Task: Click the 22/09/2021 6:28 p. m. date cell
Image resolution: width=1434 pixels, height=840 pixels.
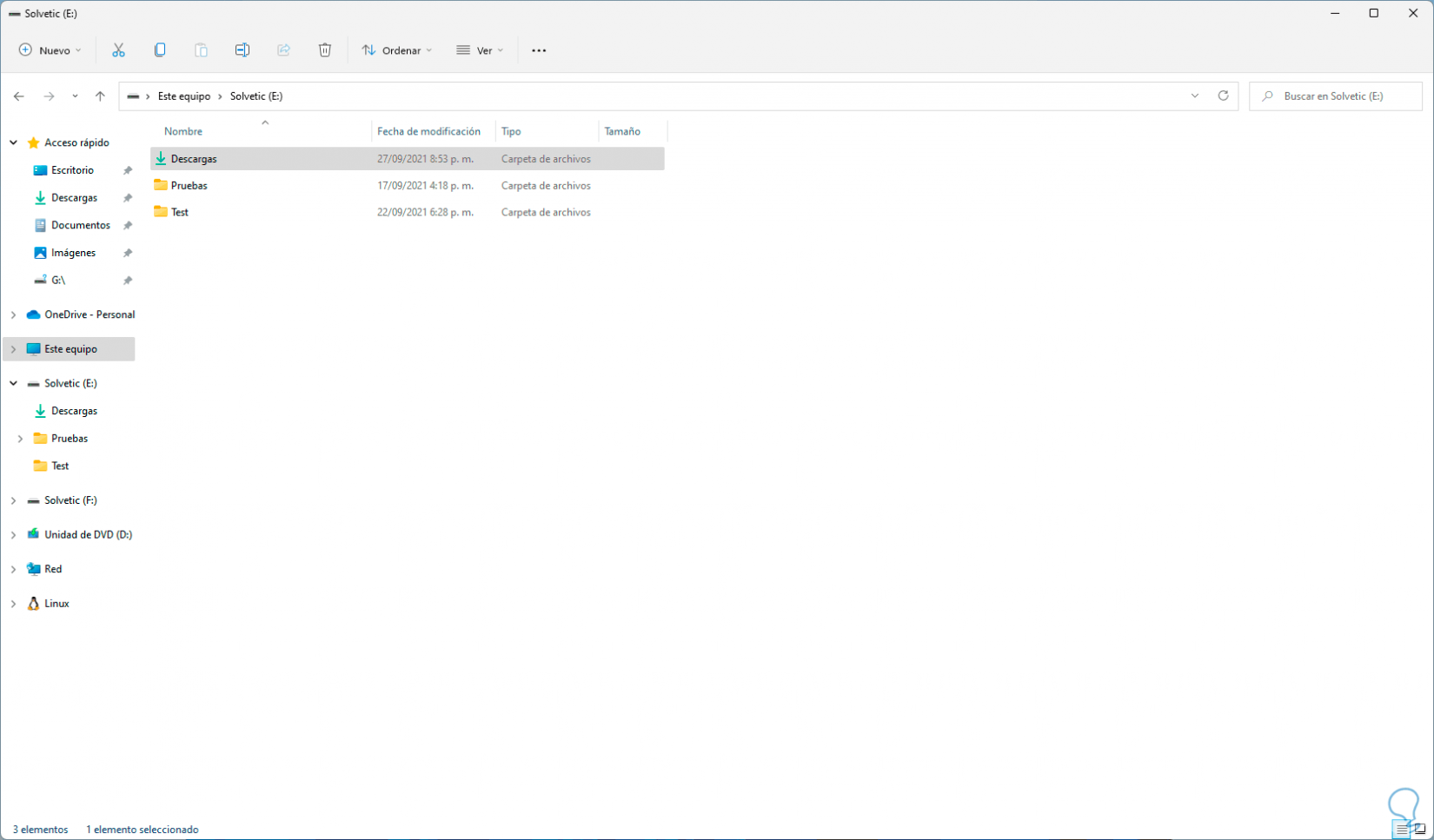Action: coord(426,212)
